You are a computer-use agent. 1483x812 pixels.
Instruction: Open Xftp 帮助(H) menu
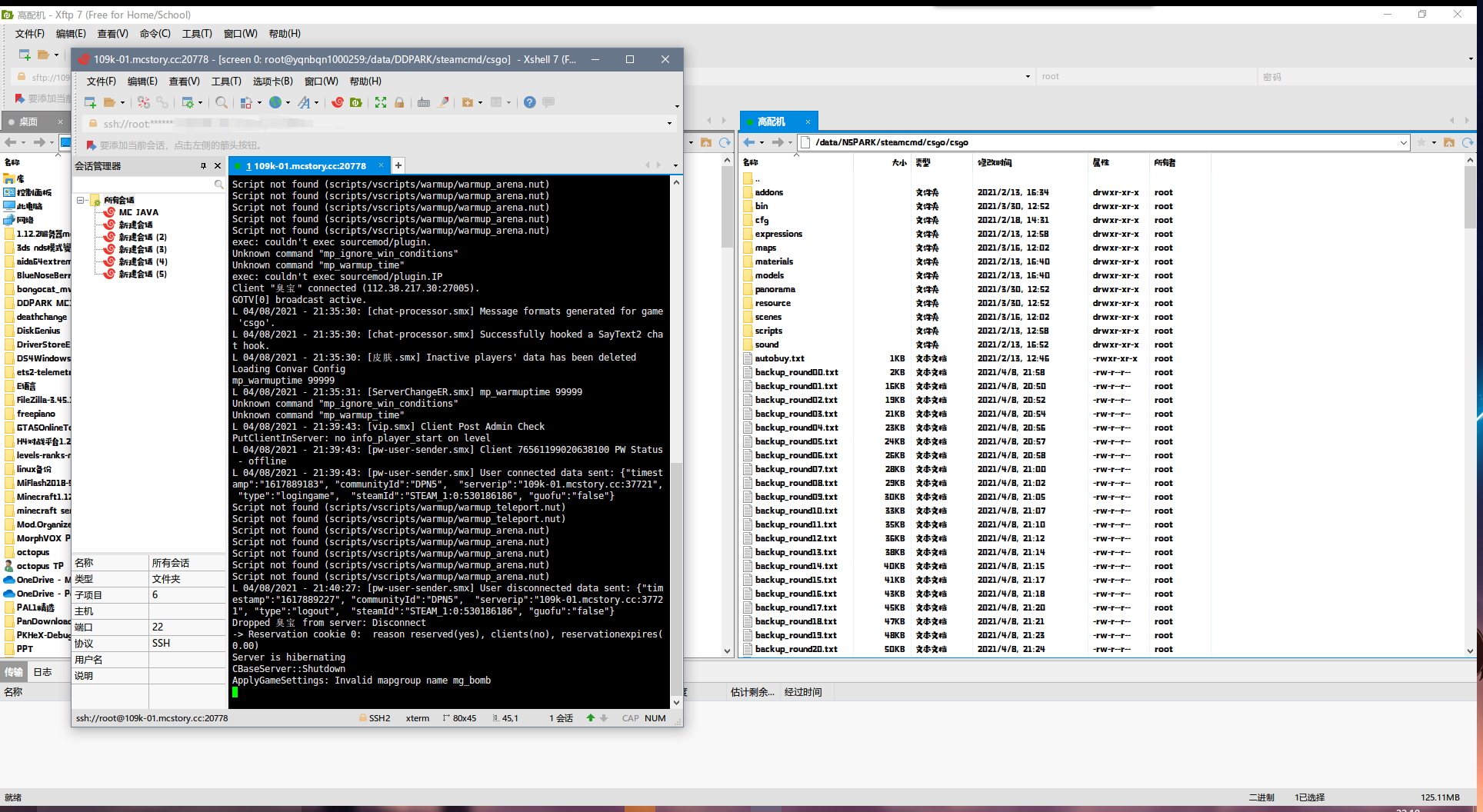coord(285,34)
